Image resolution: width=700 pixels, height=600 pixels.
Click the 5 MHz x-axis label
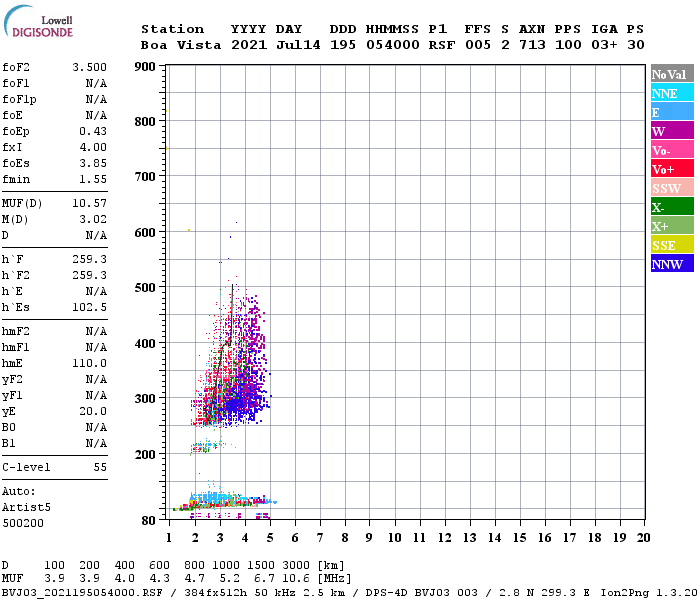pos(270,538)
